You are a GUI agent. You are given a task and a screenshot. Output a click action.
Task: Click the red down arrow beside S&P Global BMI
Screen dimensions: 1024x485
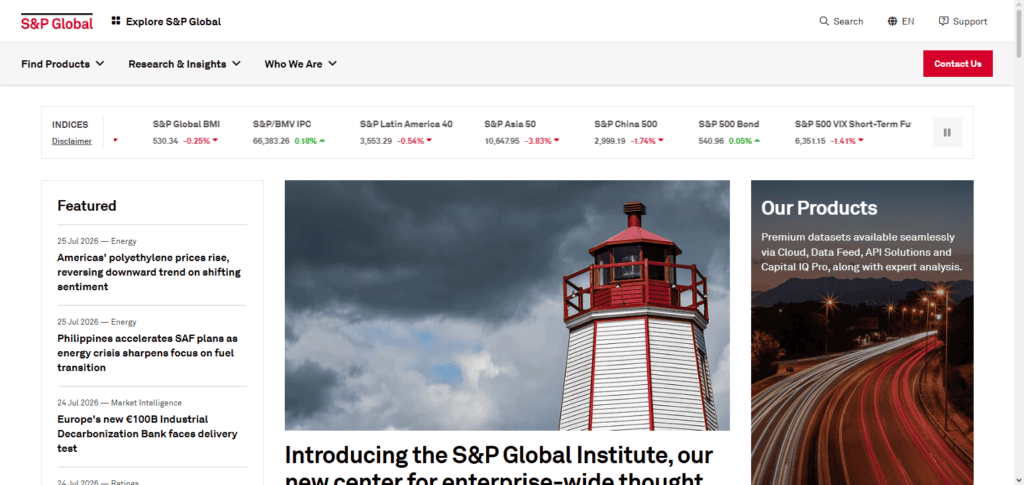click(215, 140)
